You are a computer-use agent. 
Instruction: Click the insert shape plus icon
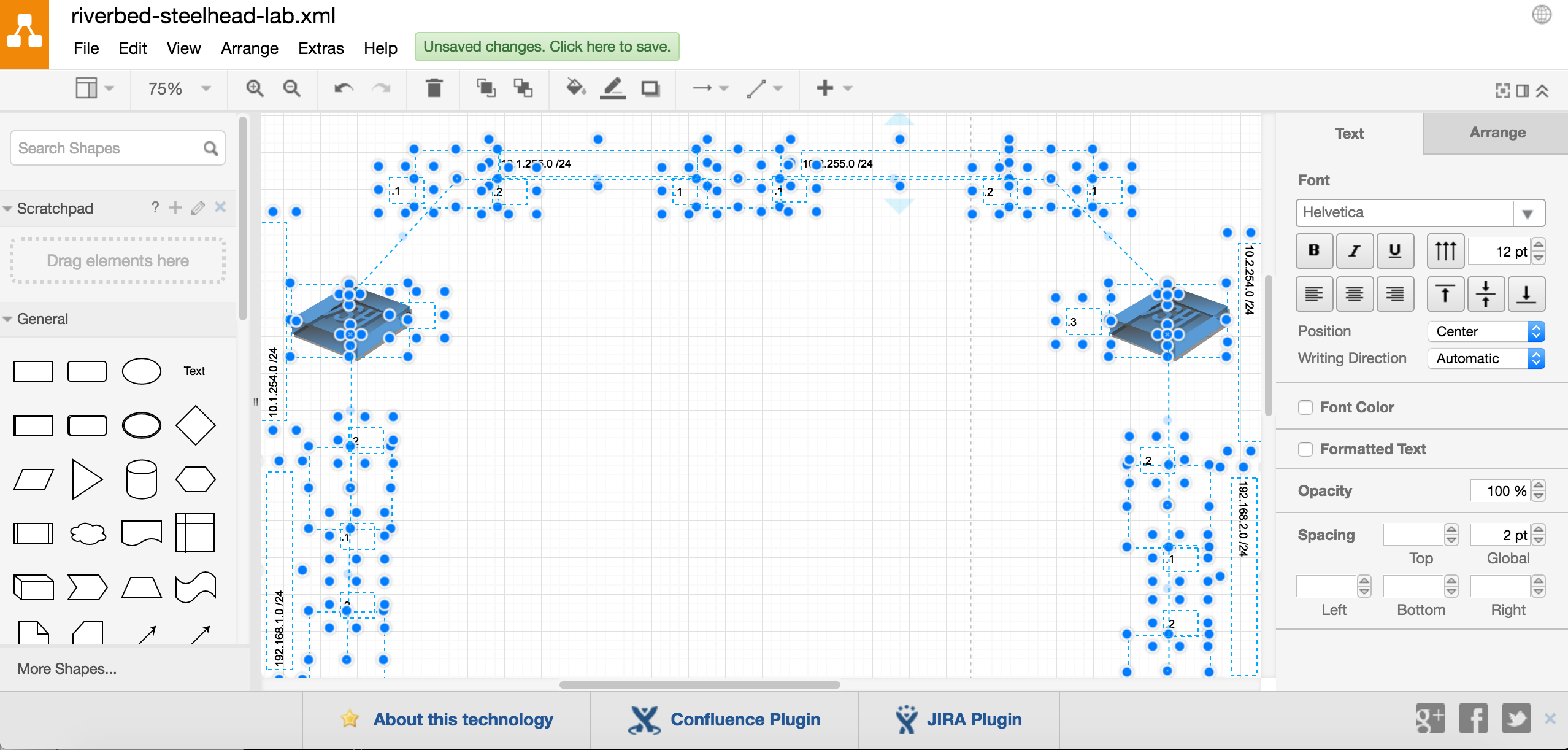pyautogui.click(x=824, y=88)
